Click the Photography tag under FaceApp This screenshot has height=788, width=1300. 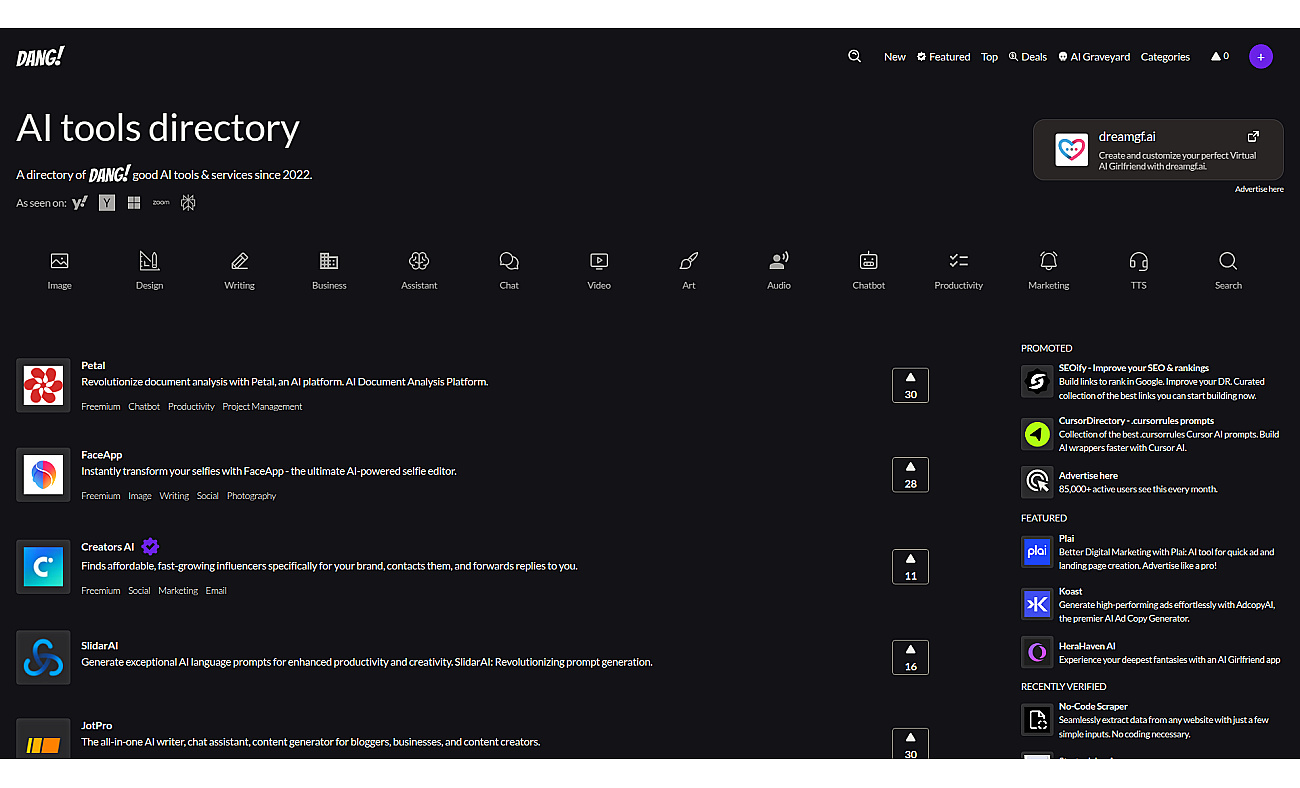[251, 496]
